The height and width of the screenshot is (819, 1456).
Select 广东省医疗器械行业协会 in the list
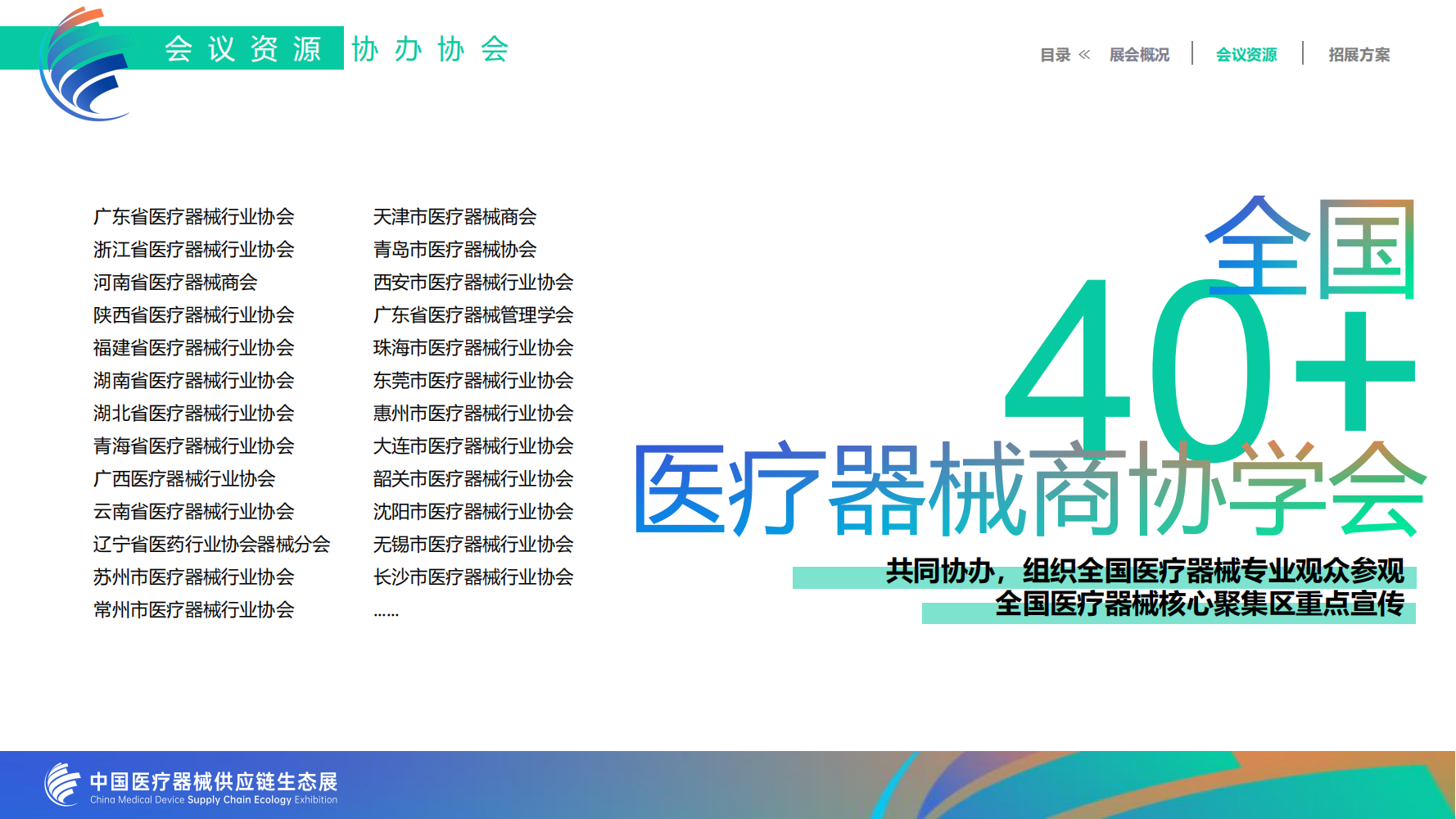click(x=193, y=217)
